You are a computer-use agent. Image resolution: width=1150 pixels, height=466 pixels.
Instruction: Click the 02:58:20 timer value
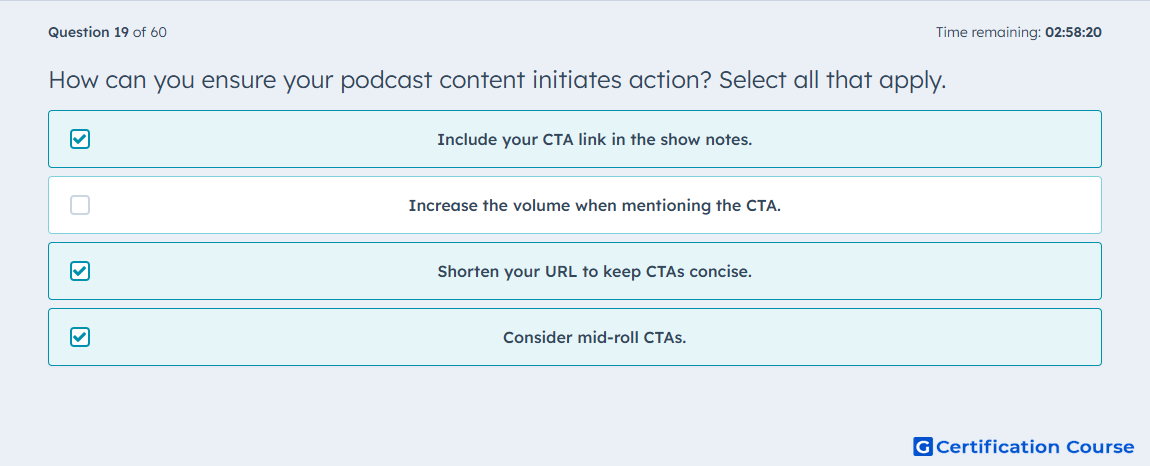(x=1074, y=32)
